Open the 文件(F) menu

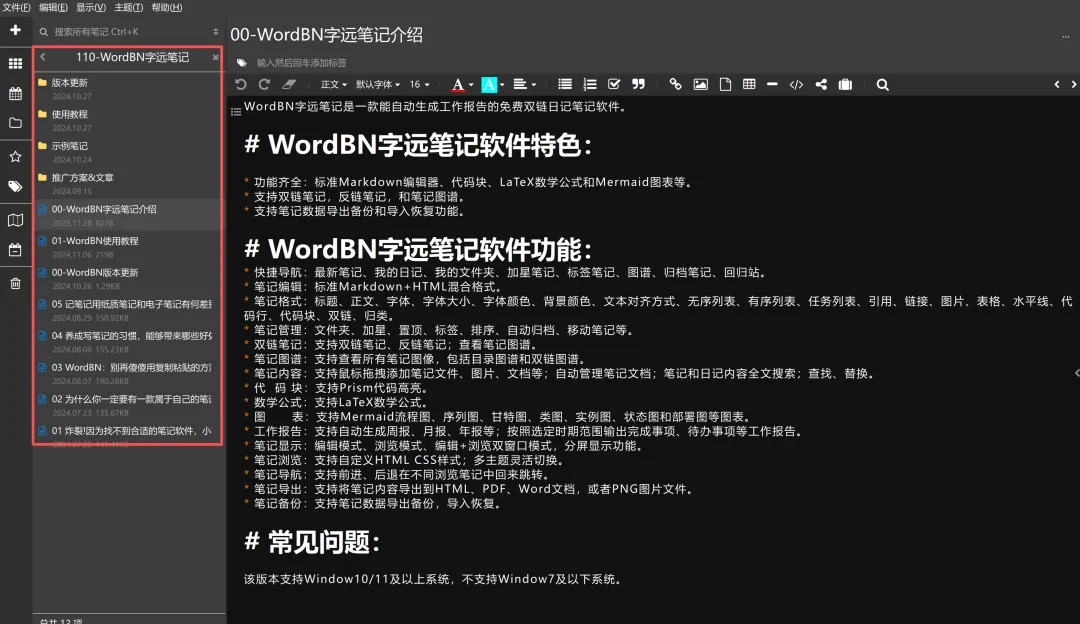click(x=16, y=8)
